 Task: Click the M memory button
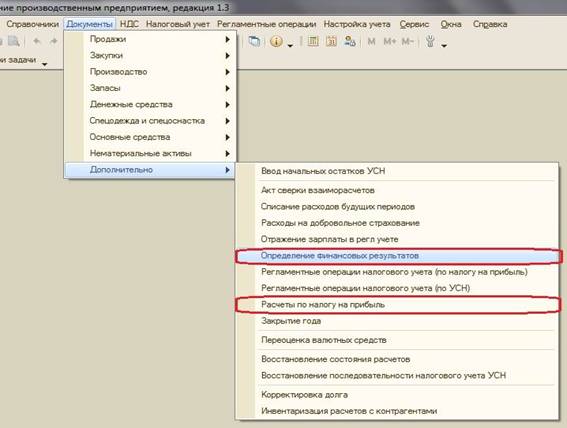[x=371, y=42]
